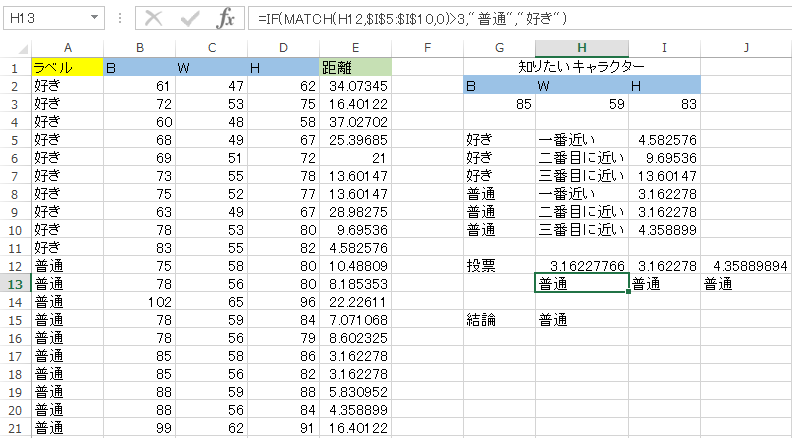Viewport: 792px width, 438px height.
Task: Click 普通 label in row 12 column A
Action: 68,266
